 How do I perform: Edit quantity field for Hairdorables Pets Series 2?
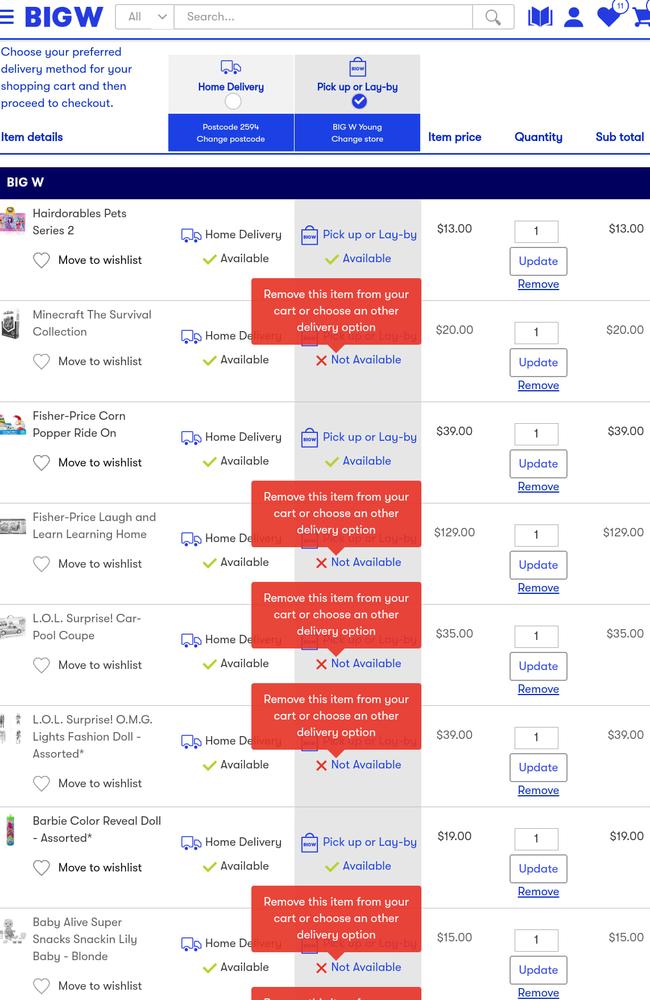pos(536,232)
